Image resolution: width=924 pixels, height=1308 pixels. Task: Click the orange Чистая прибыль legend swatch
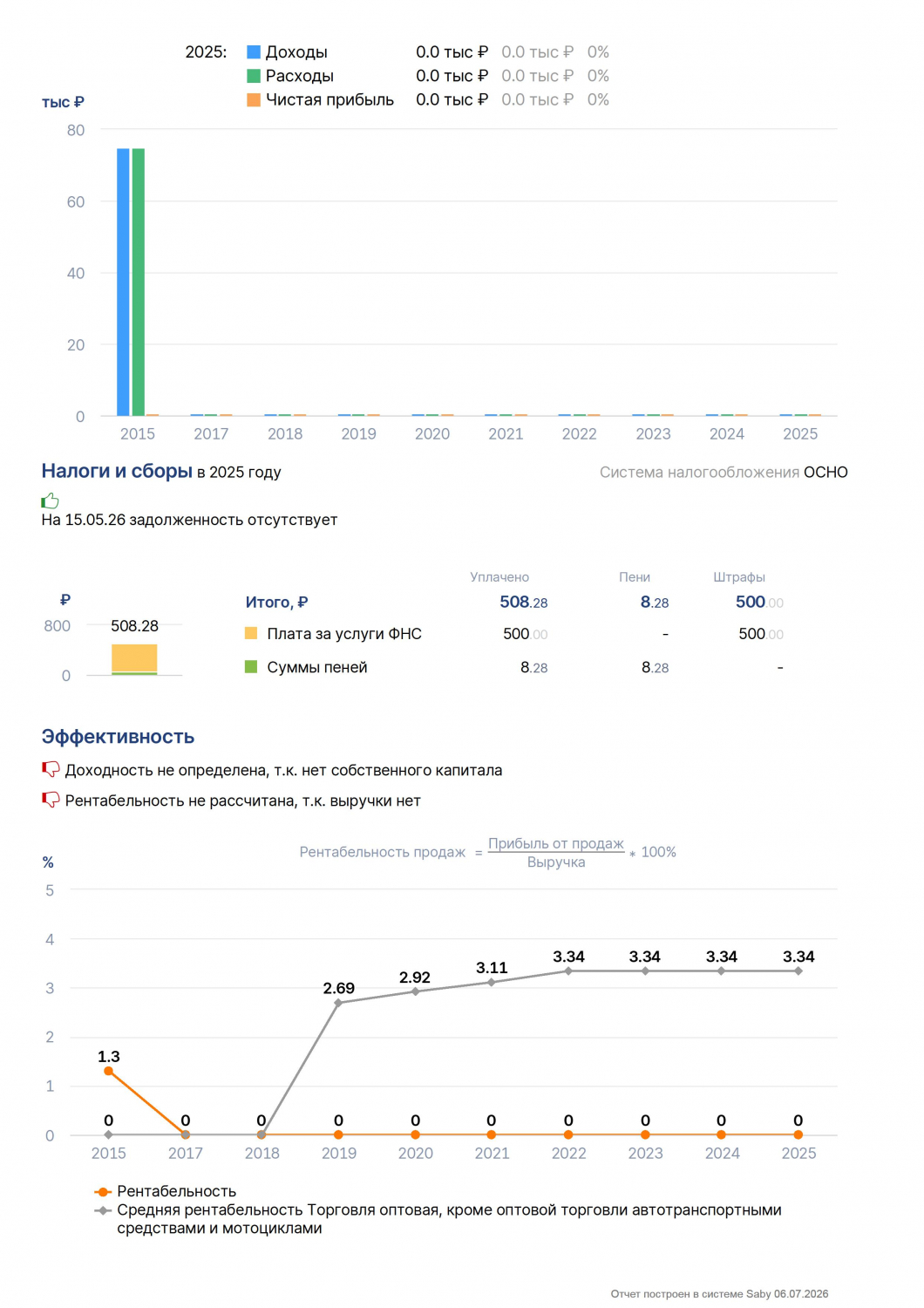click(x=254, y=99)
